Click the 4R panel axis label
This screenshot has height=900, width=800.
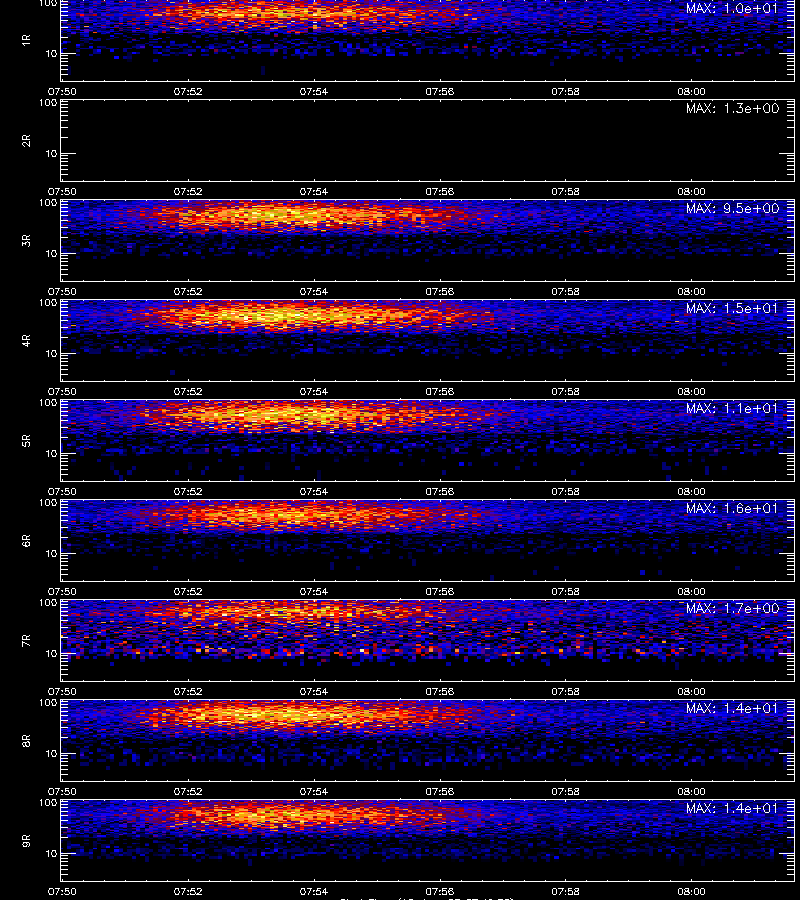26,340
